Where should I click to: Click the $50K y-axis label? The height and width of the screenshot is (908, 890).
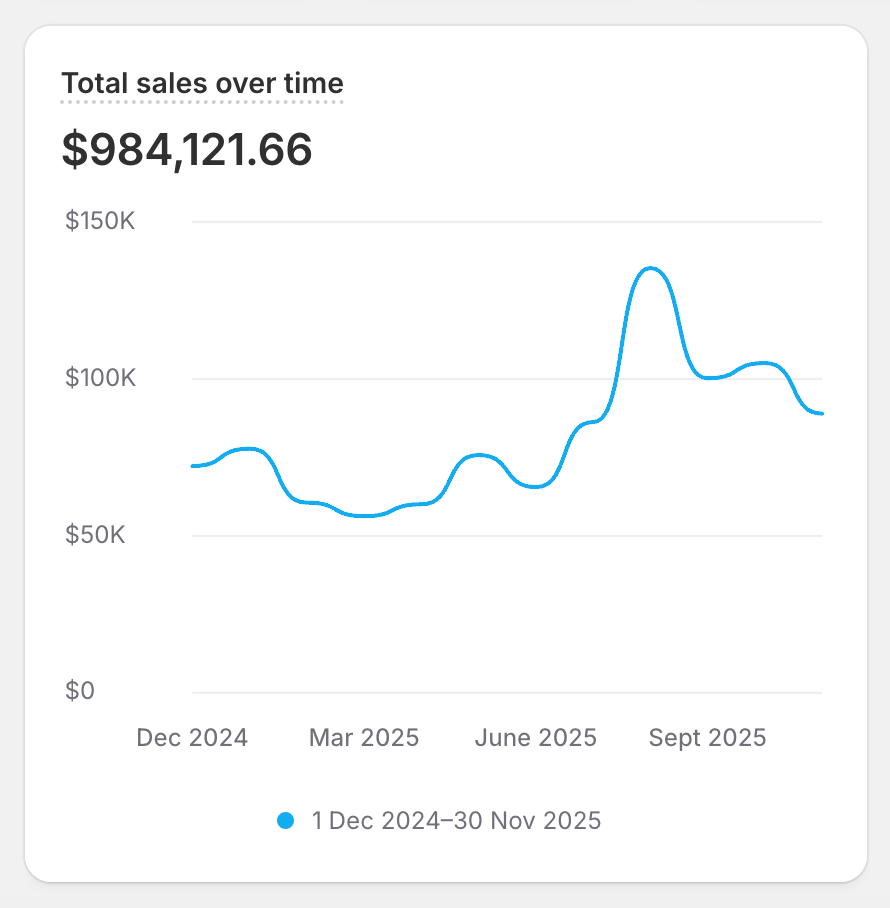coord(95,534)
